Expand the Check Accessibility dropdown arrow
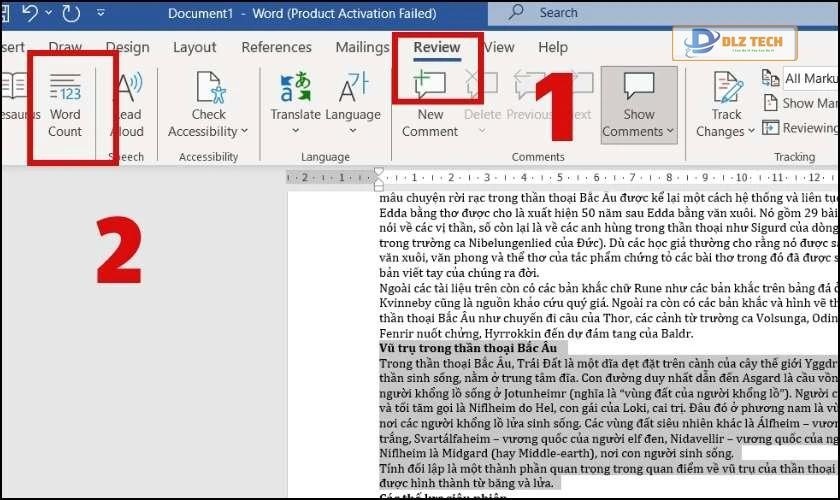840x500 pixels. [243, 132]
